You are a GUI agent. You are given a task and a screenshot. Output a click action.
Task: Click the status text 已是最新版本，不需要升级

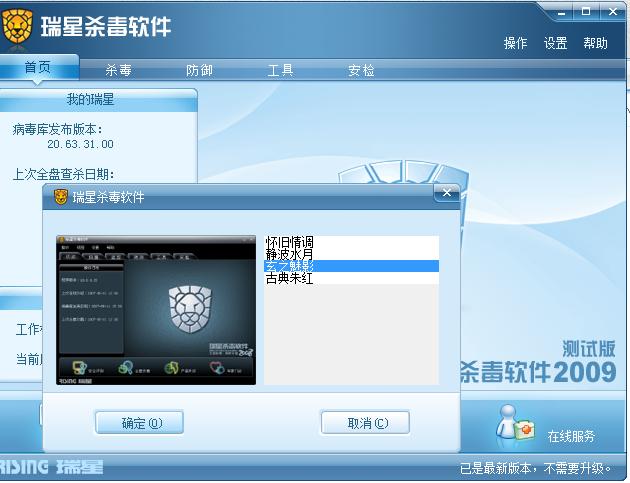pyautogui.click(x=536, y=469)
